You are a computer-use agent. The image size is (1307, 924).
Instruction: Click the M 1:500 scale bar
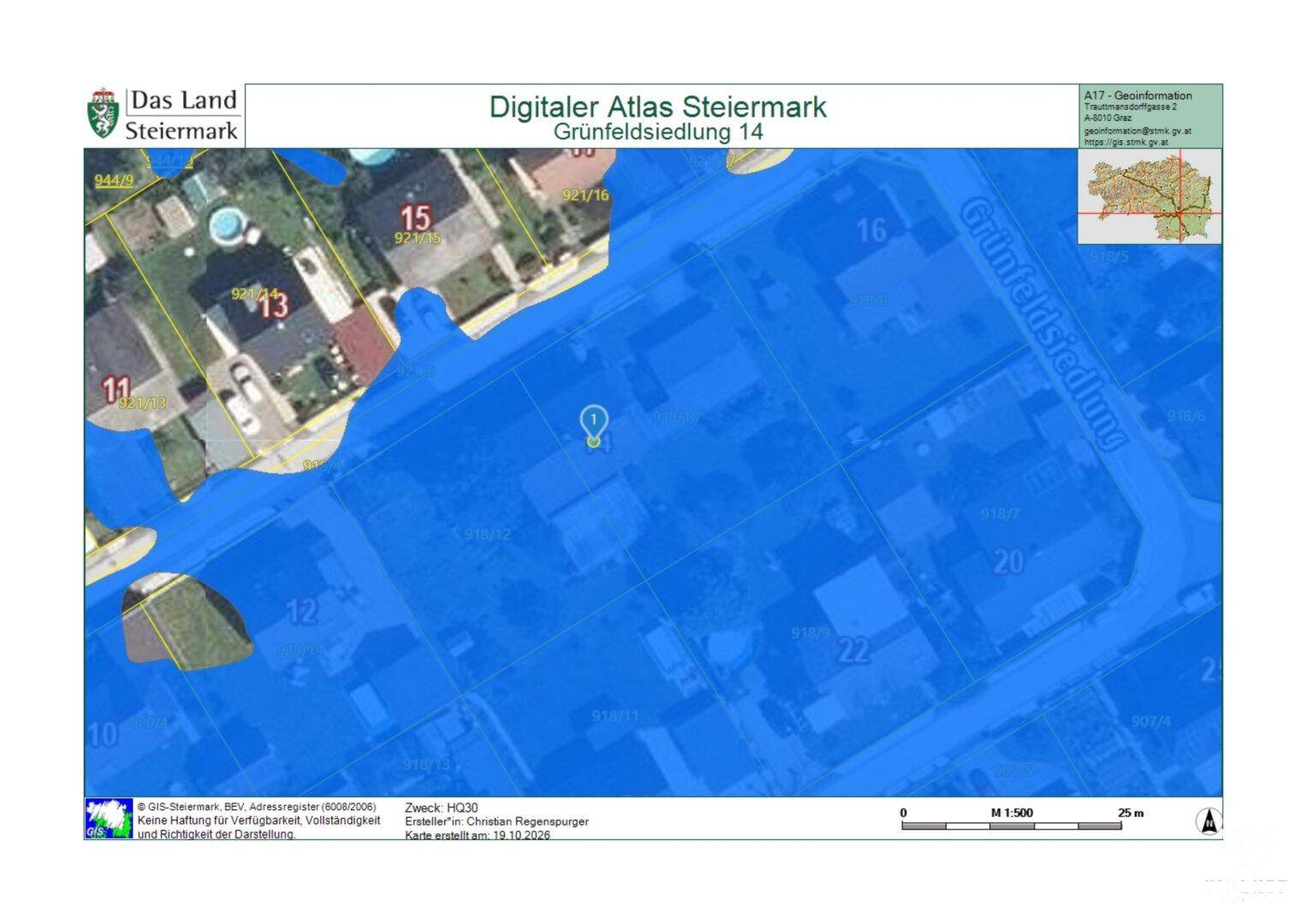1012,826
